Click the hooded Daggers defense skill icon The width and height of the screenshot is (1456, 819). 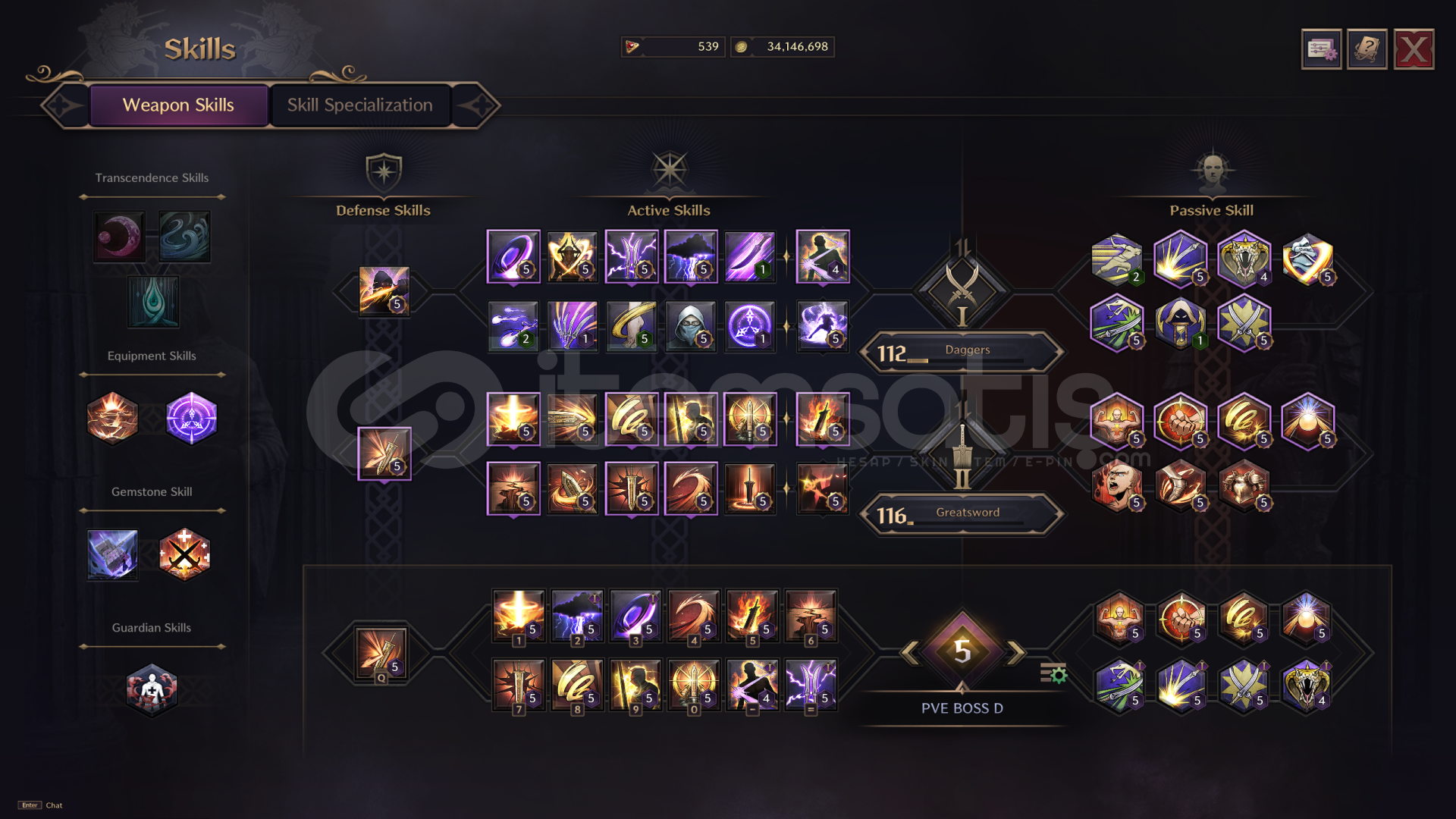point(384,291)
